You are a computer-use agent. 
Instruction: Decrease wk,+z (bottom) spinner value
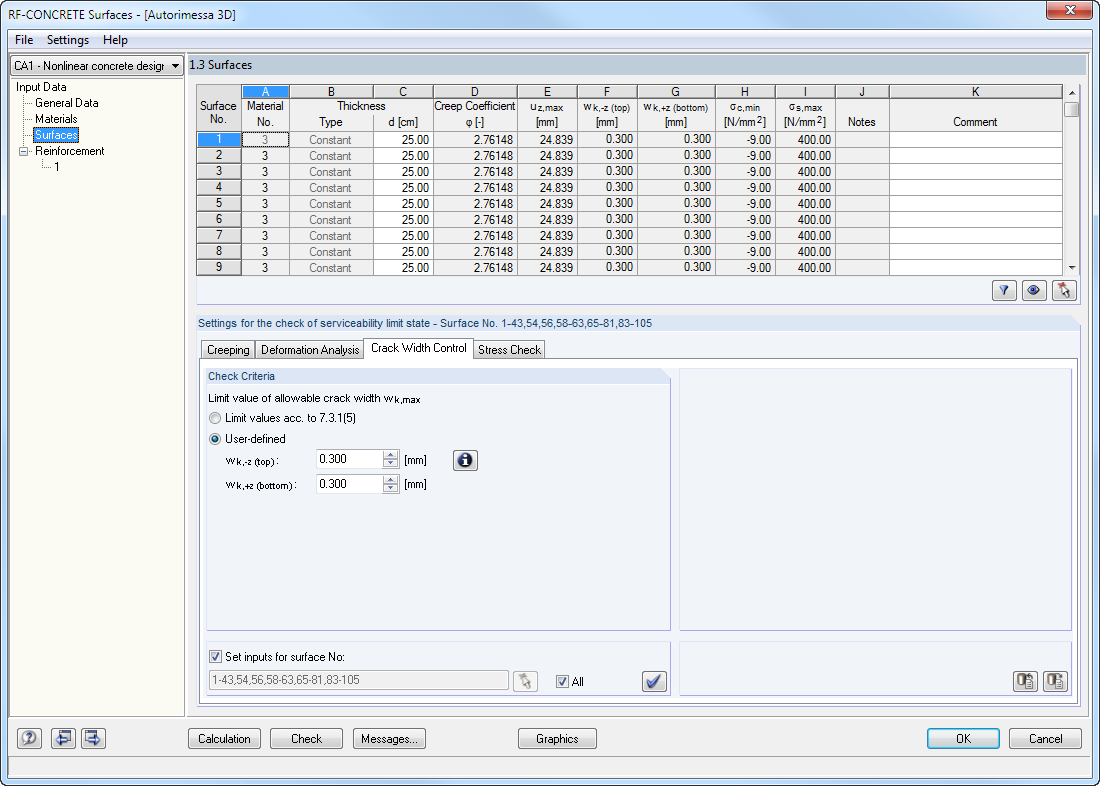(391, 488)
